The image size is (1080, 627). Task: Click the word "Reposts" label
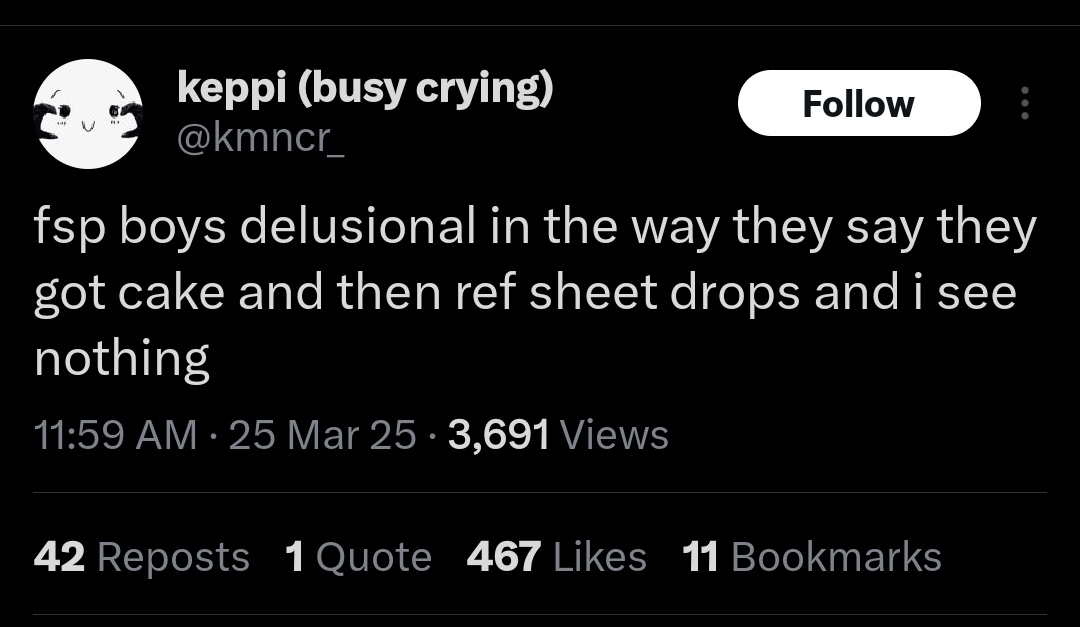(173, 557)
